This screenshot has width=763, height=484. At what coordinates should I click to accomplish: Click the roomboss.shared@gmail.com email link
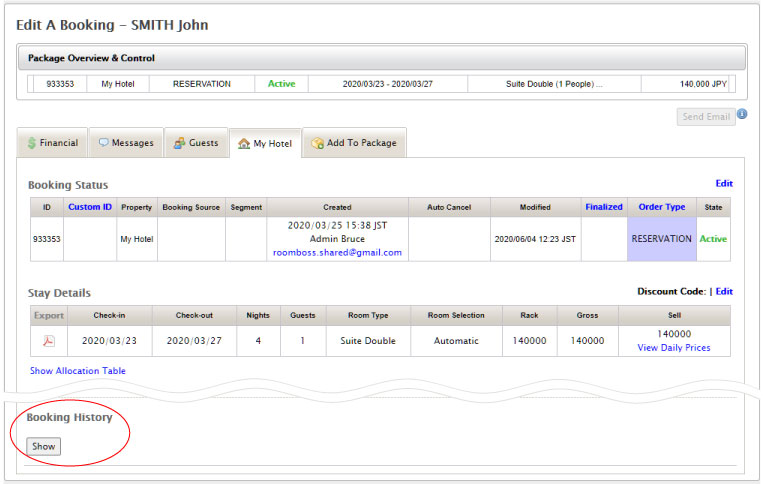337,253
